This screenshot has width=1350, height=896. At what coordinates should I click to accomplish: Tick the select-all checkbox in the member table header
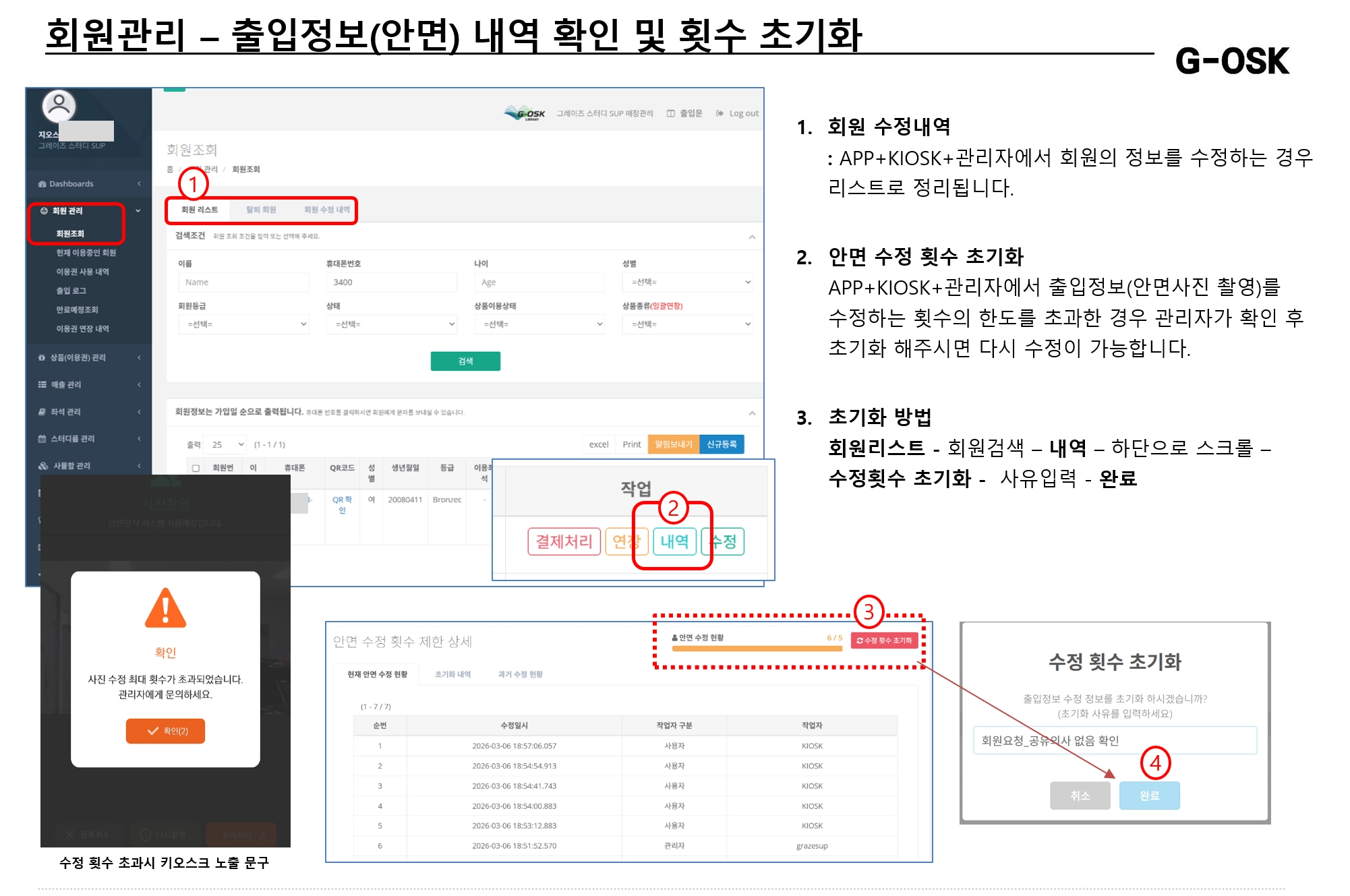pos(196,468)
